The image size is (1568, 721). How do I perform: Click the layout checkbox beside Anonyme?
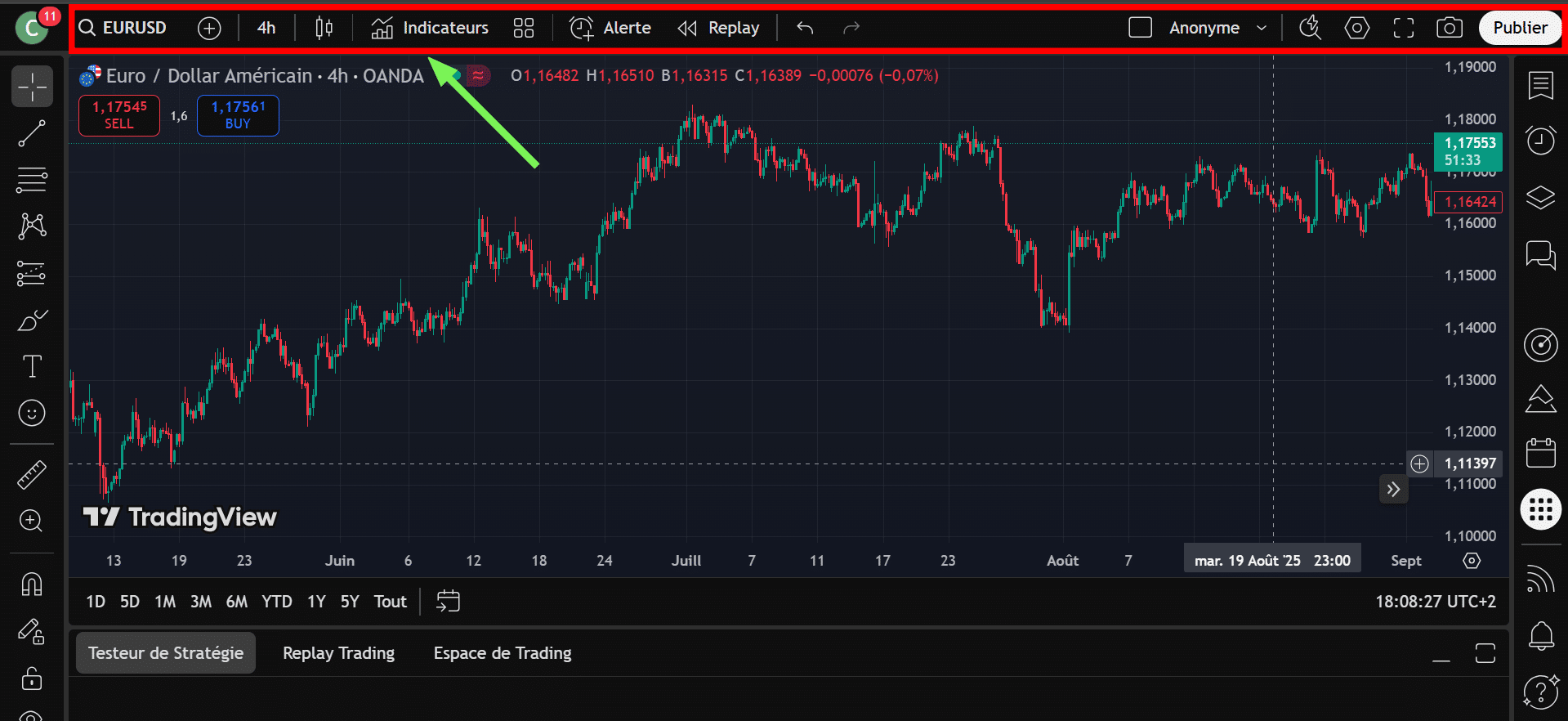[1140, 28]
